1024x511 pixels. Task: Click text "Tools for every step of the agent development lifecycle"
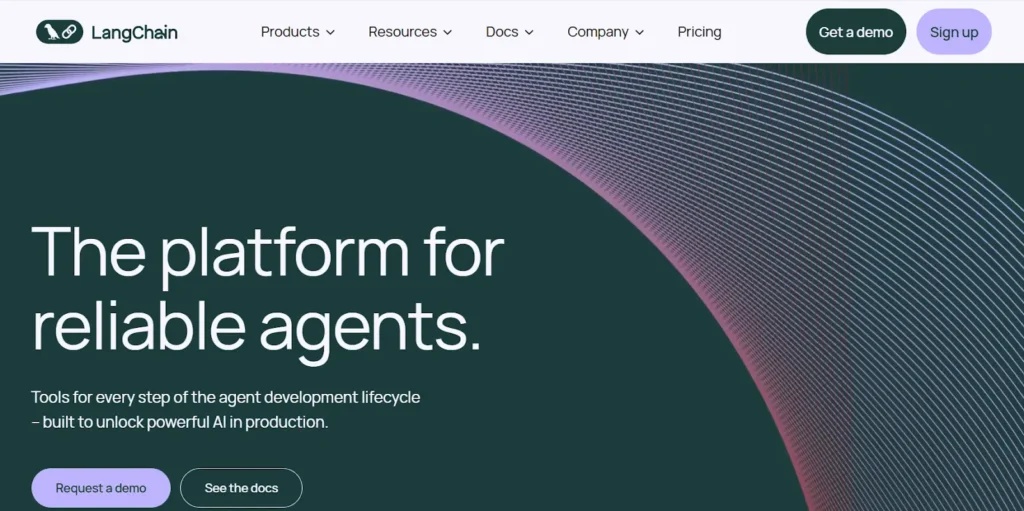tap(225, 397)
